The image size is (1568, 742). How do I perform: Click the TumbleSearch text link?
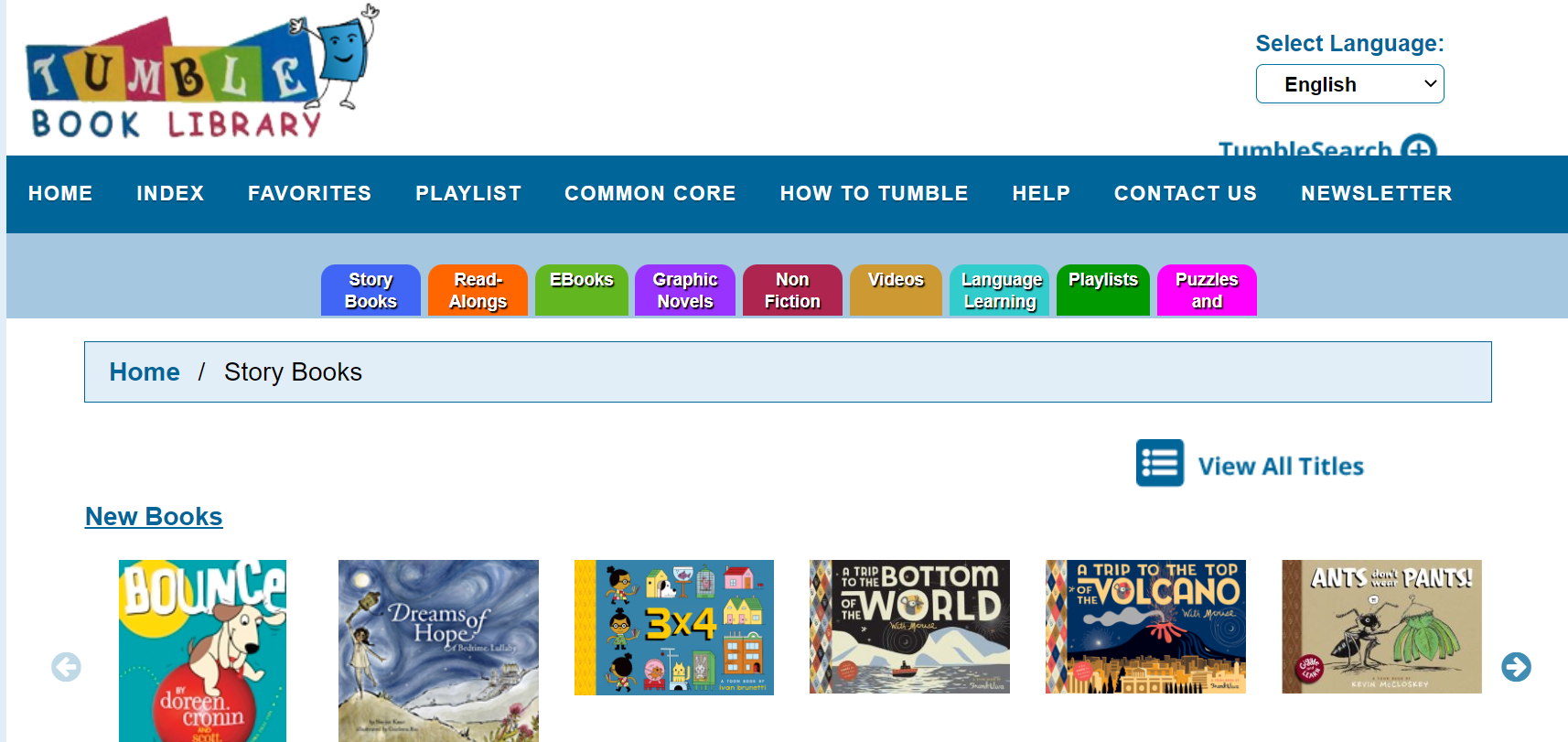(1305, 147)
